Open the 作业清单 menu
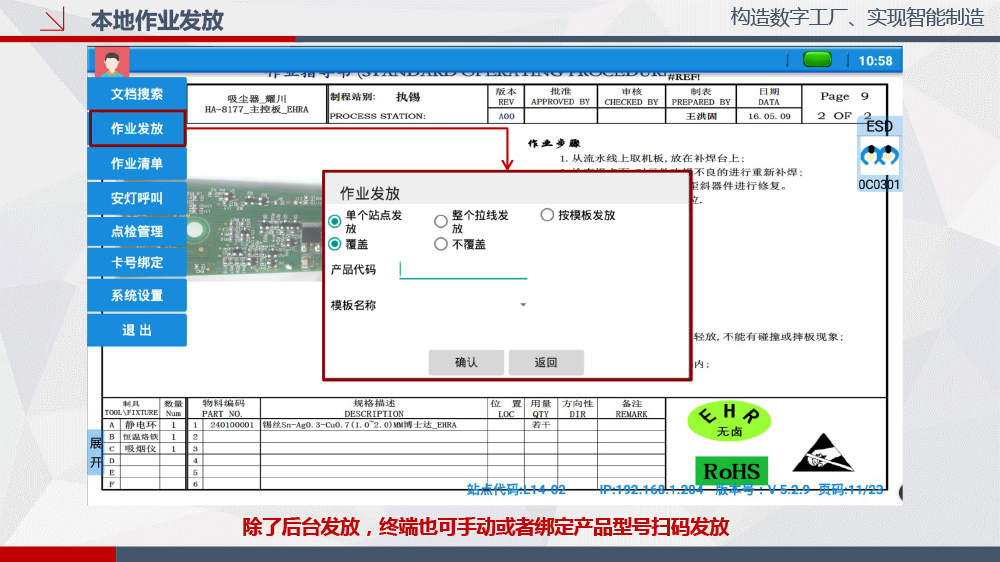 [x=137, y=164]
